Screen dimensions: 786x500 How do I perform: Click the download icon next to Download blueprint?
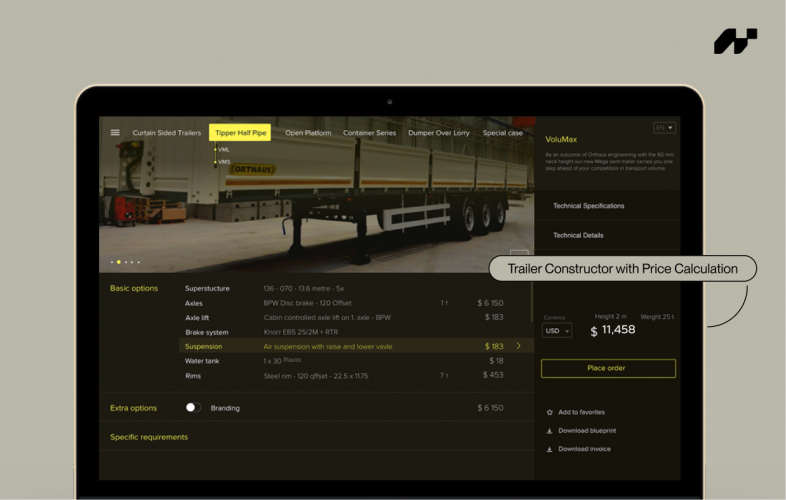click(549, 431)
